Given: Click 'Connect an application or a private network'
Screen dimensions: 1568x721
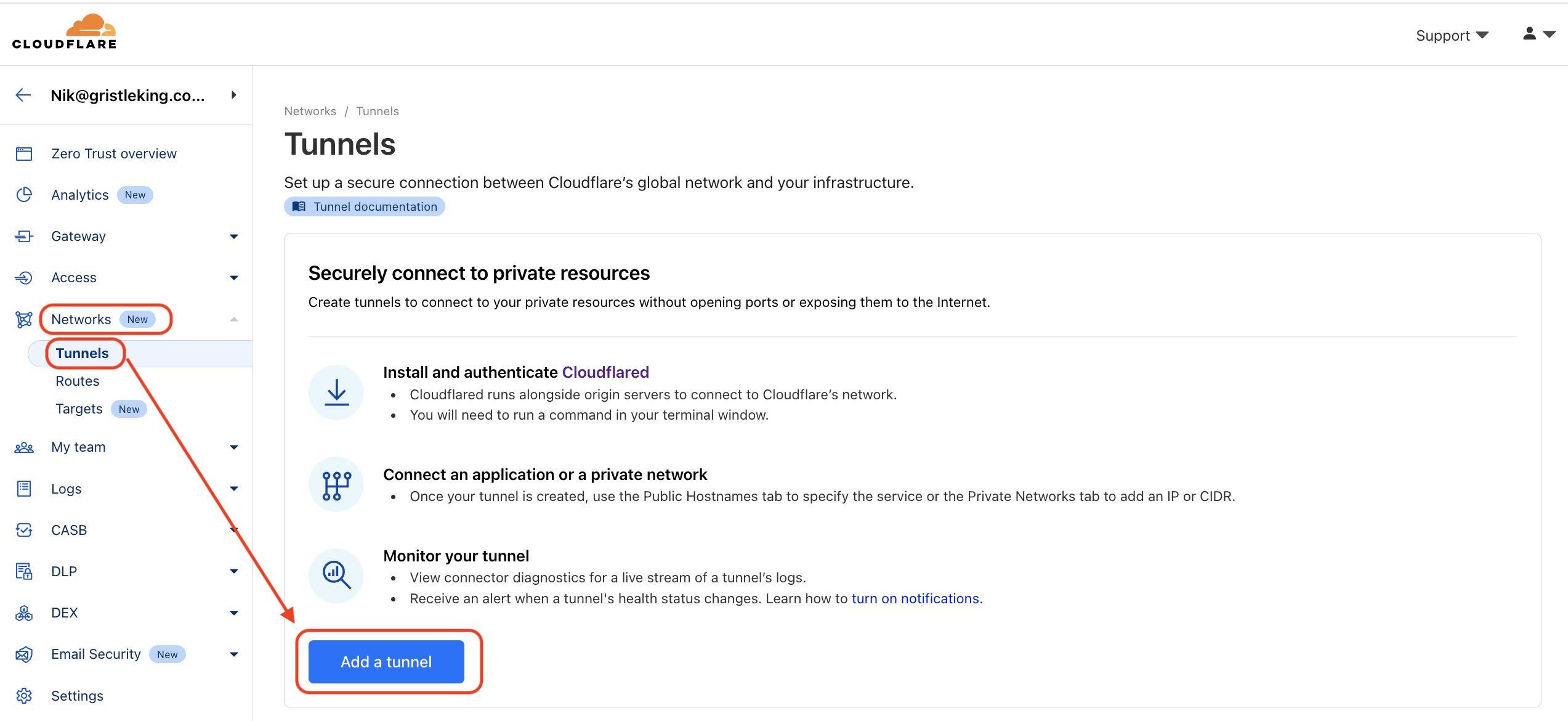Looking at the screenshot, I should (545, 475).
